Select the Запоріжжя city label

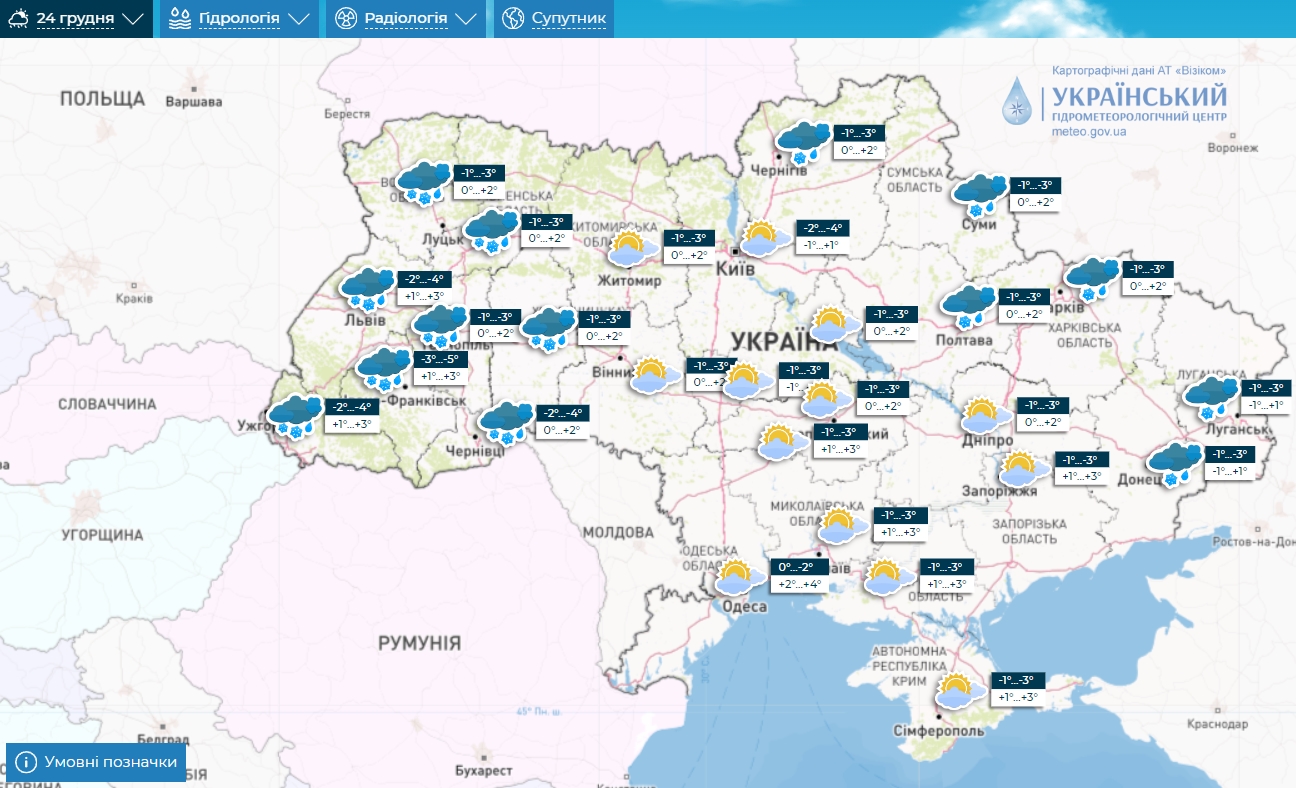pos(1000,491)
